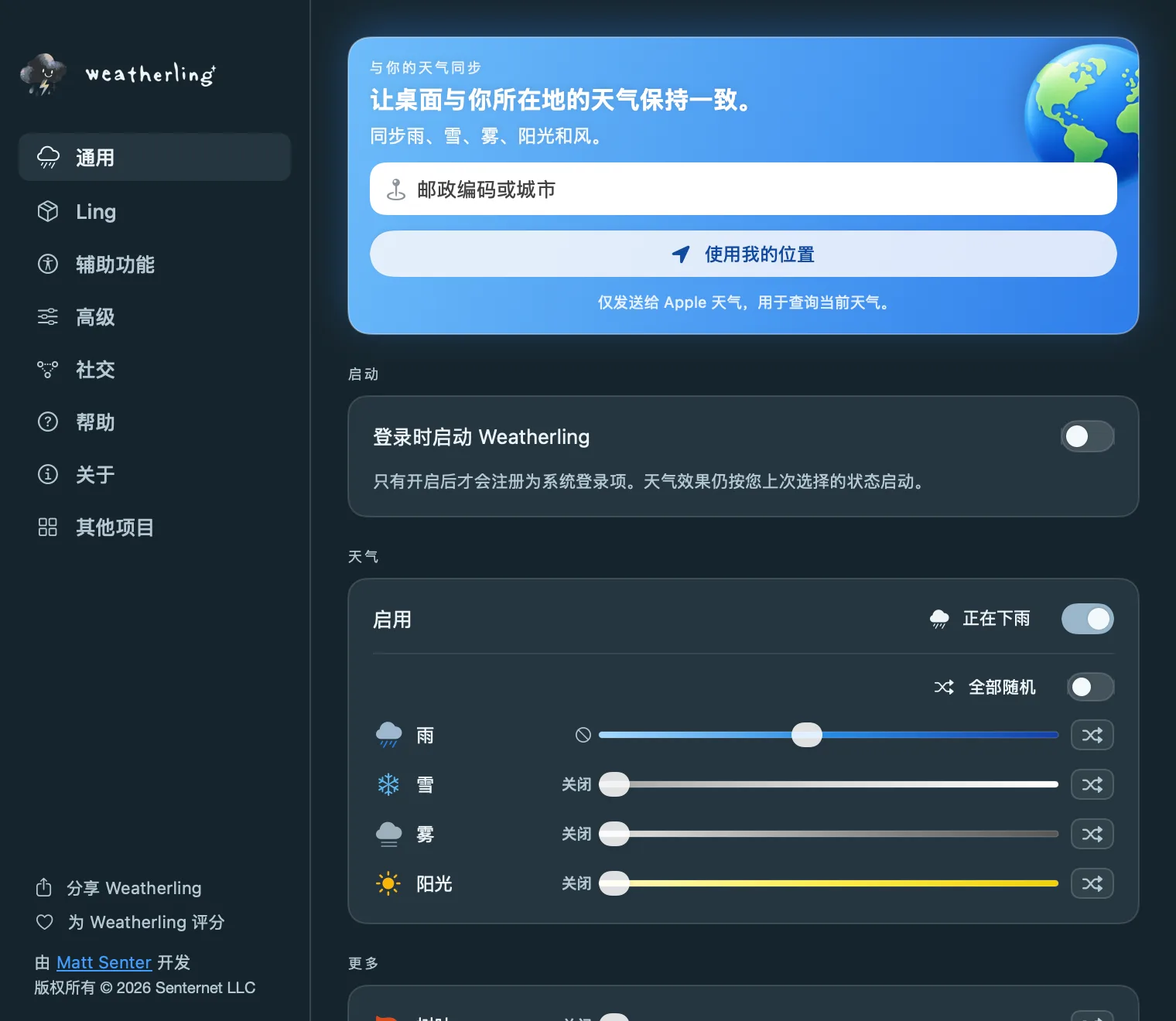The image size is (1176, 1021).
Task: Click the rain slider off icon
Action: click(x=583, y=735)
